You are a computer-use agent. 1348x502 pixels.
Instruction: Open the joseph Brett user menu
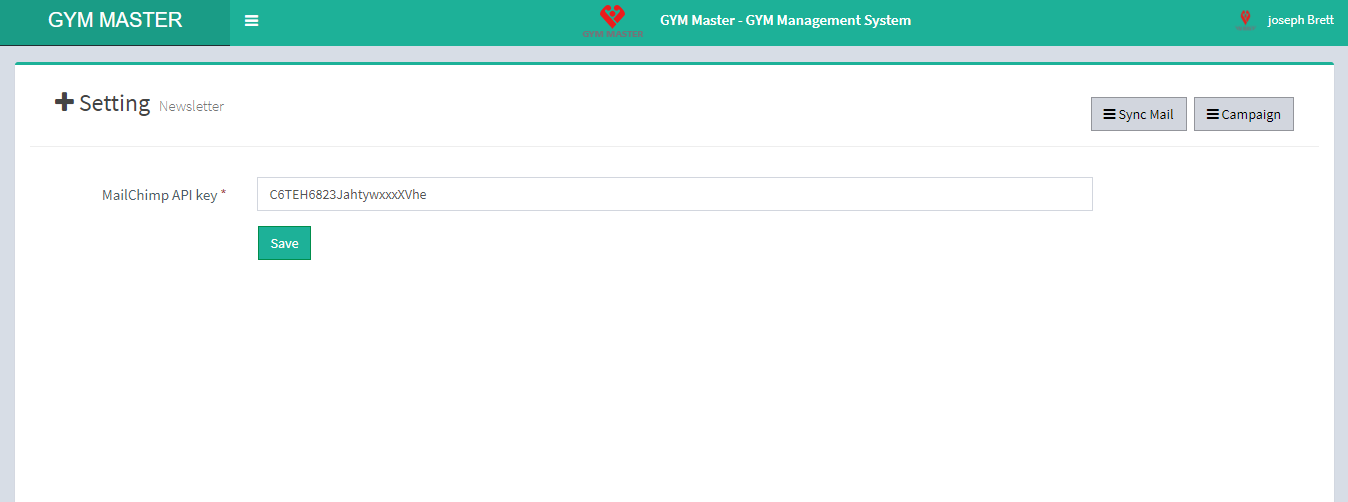[x=1300, y=20]
